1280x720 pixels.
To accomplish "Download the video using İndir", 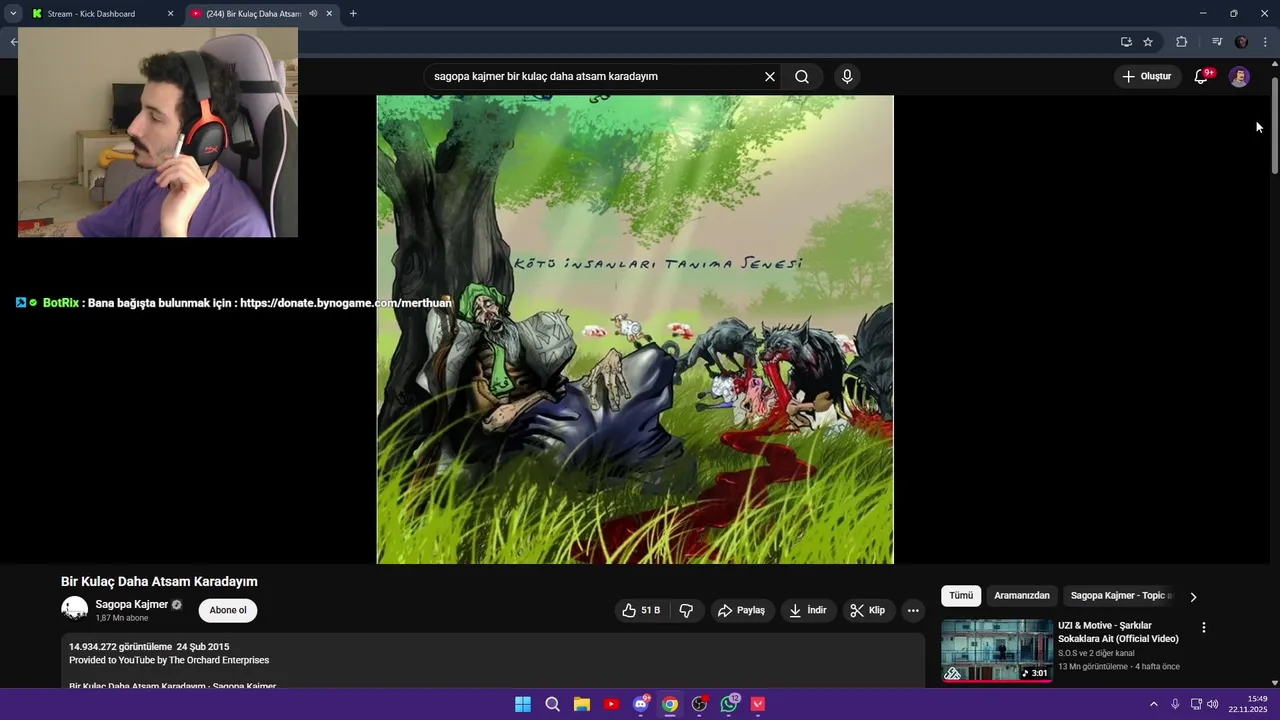I will tap(808, 610).
